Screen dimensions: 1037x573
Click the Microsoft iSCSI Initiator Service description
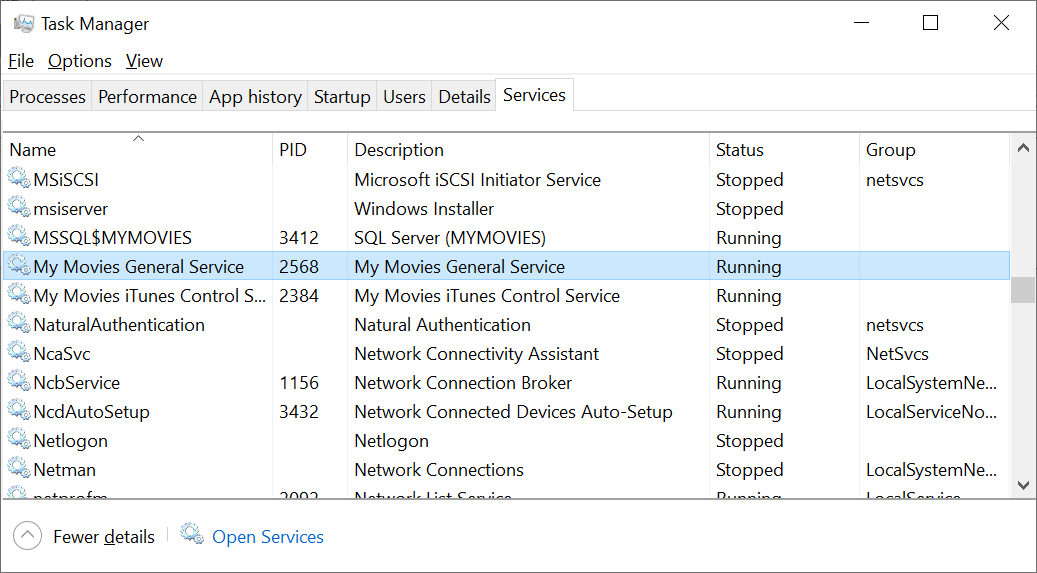477,180
